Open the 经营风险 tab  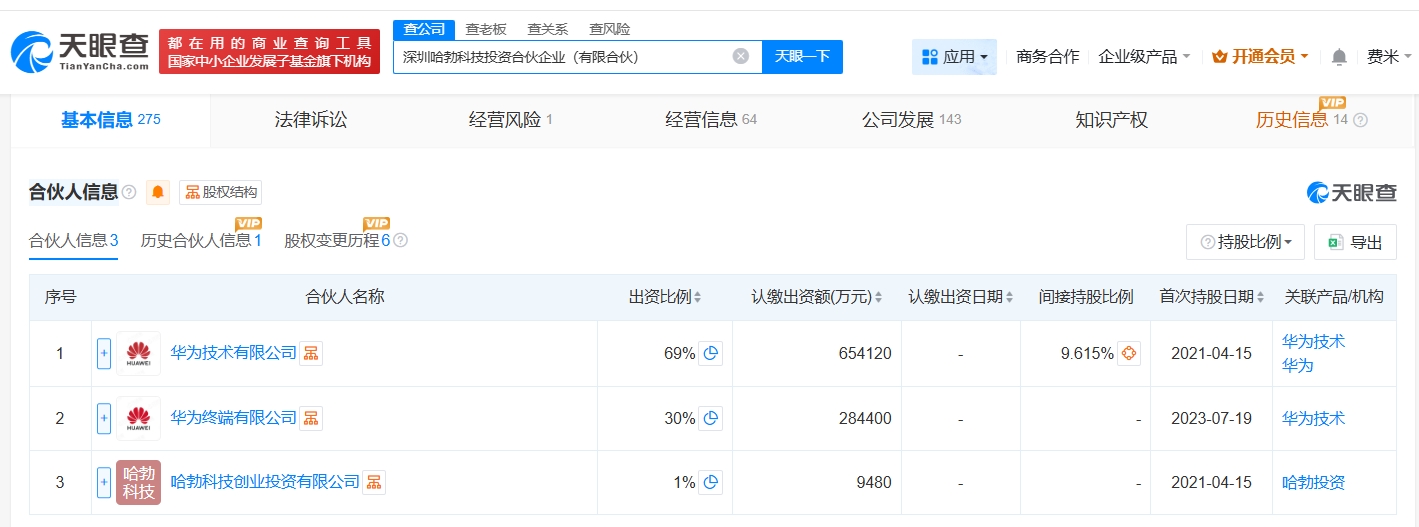click(511, 120)
